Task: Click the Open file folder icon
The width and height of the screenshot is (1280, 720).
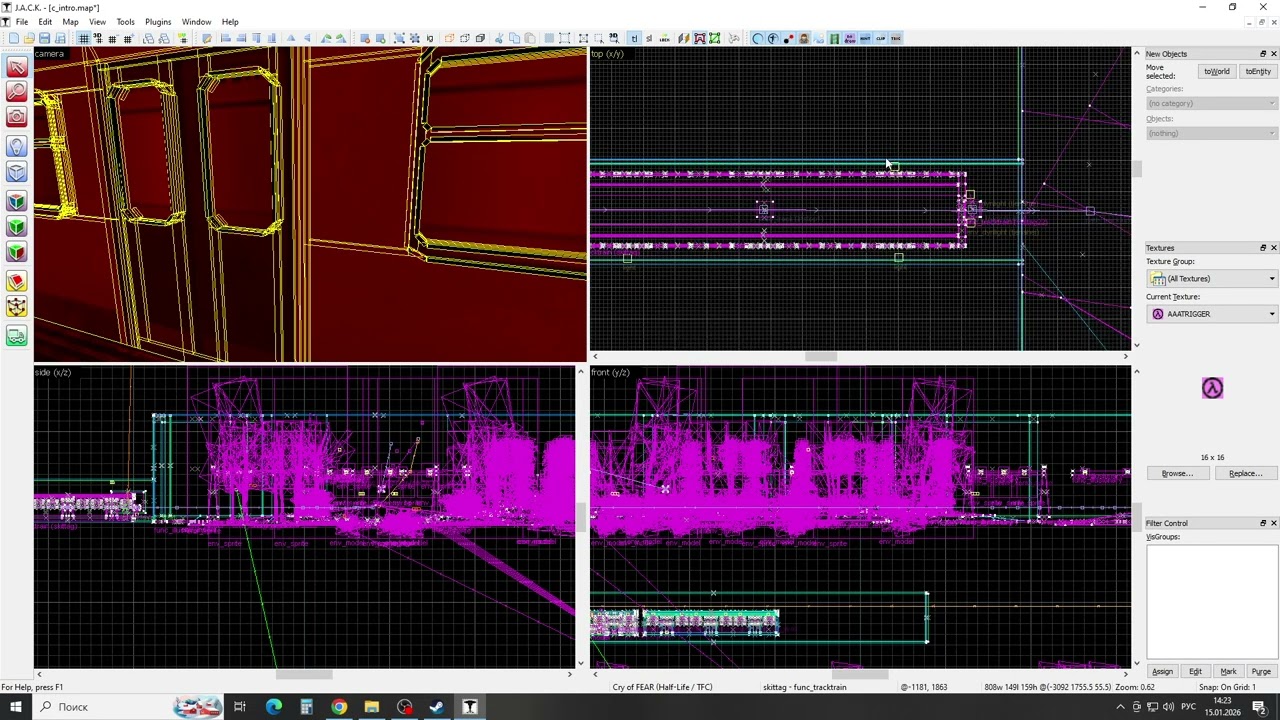Action: [x=29, y=38]
